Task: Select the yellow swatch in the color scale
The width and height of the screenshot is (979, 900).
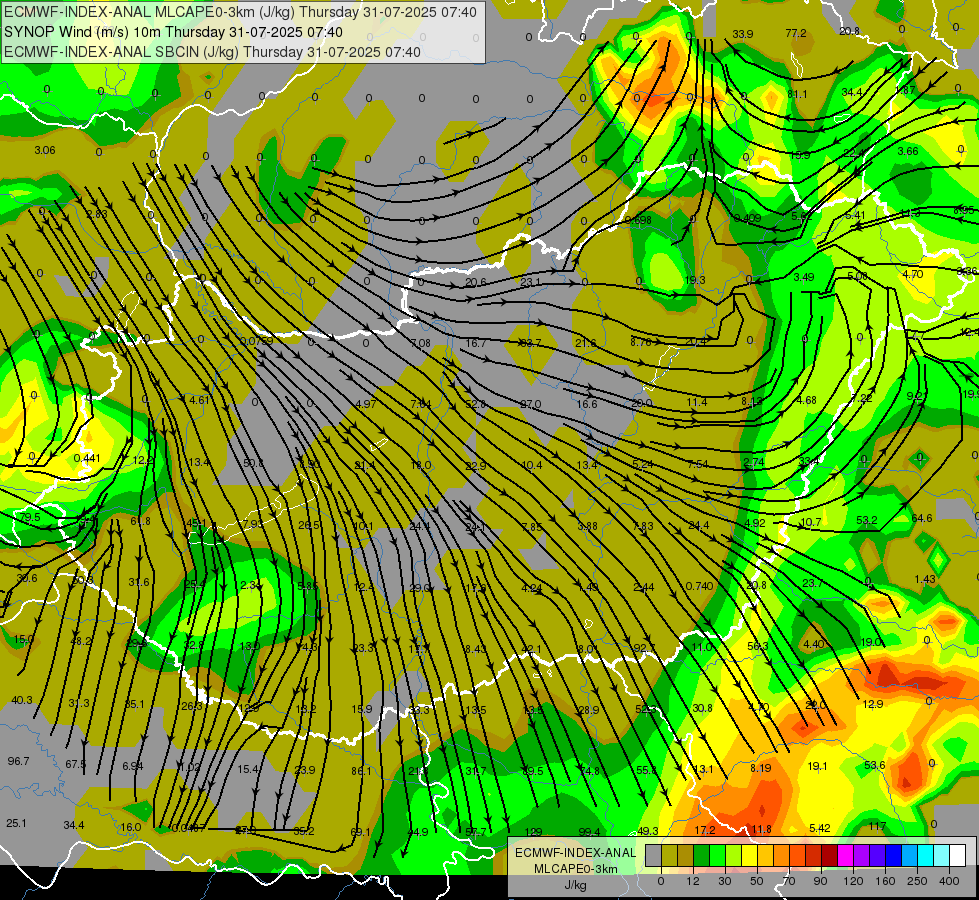Action: (749, 855)
